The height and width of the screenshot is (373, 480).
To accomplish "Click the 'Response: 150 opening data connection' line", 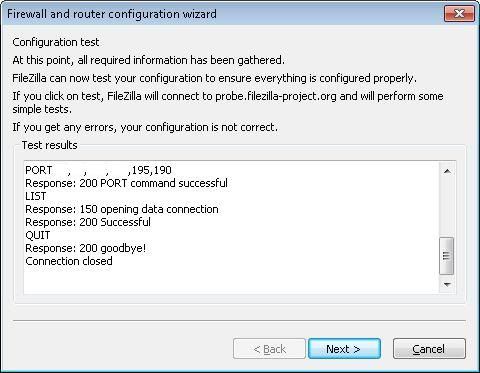I will 122,209.
